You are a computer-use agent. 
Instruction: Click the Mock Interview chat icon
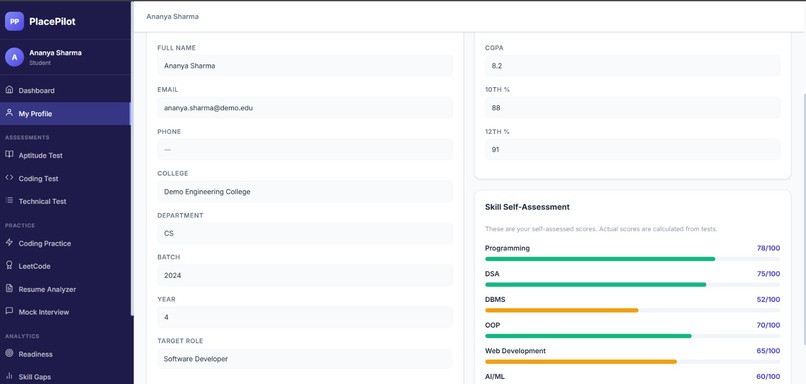click(x=9, y=312)
